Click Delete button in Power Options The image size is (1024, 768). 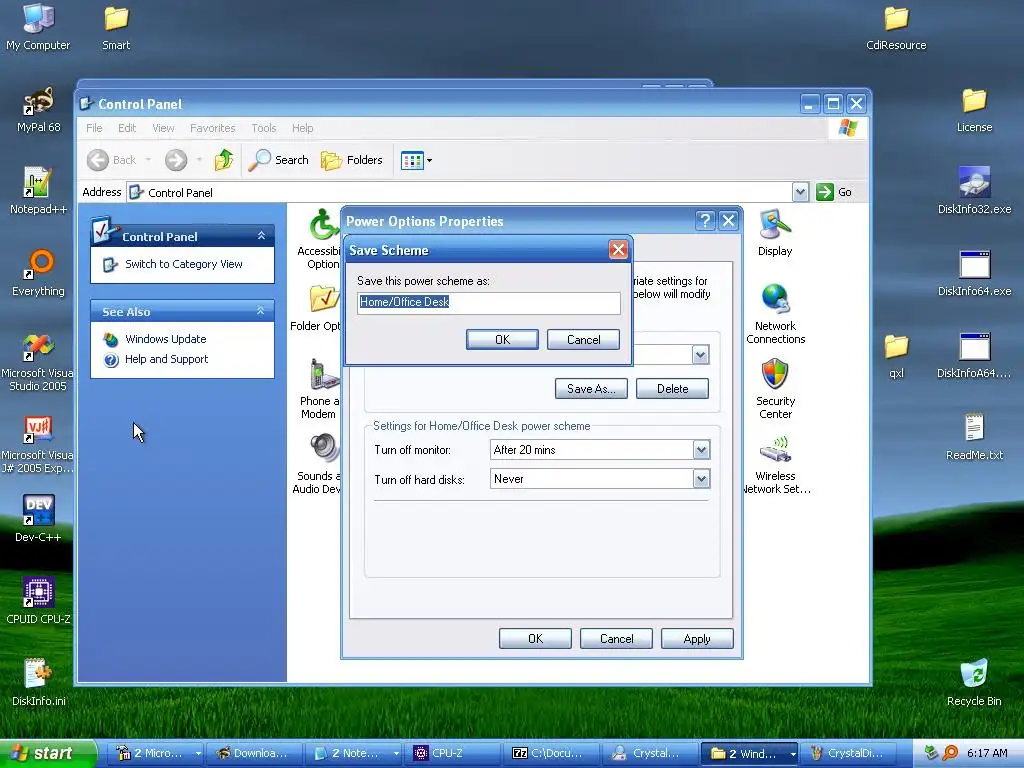(672, 389)
